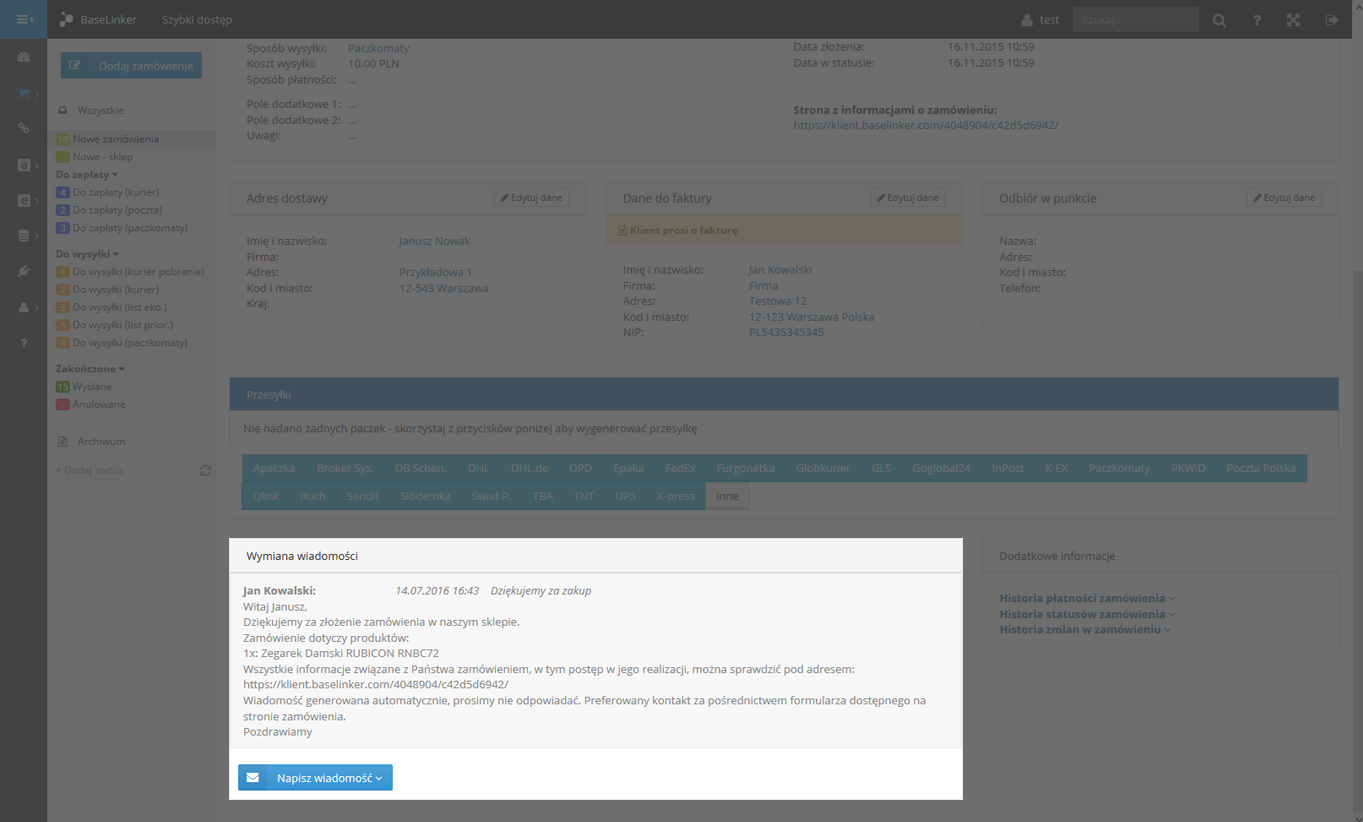Expand Historia płatności zamówienia
The image size is (1363, 822).
click(1086, 598)
